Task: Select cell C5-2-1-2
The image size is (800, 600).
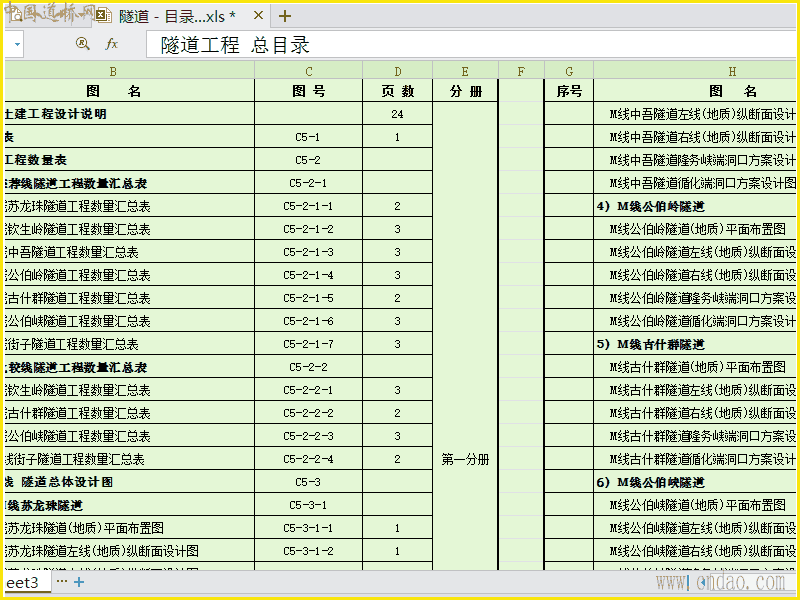Action: click(x=308, y=229)
